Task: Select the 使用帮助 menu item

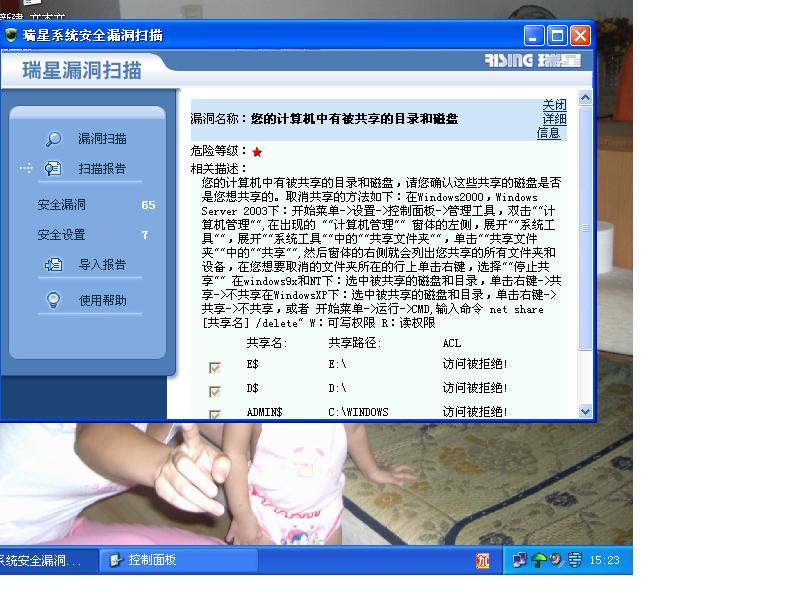Action: (103, 301)
